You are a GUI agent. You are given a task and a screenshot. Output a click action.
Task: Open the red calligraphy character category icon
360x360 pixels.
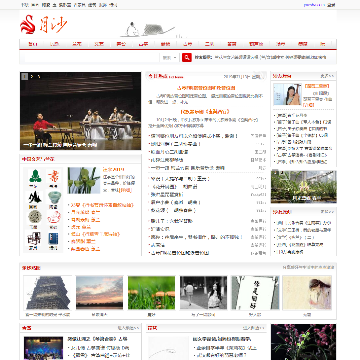tap(54, 176)
